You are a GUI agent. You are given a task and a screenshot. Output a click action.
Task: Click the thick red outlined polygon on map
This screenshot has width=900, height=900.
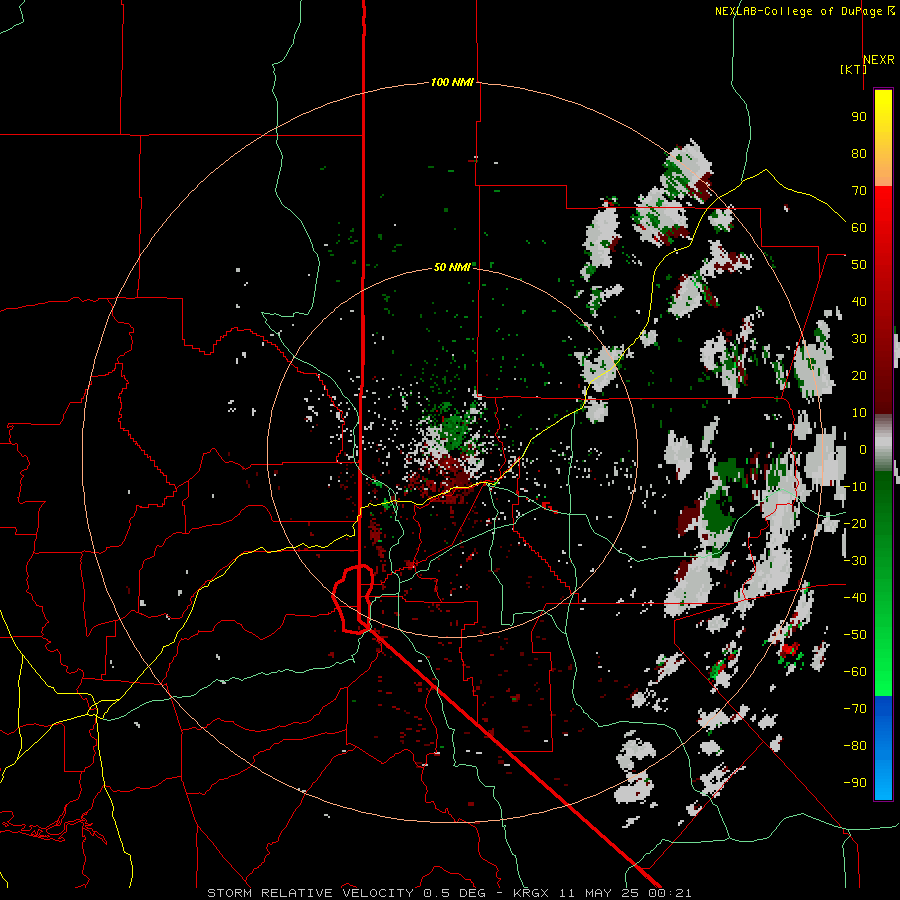point(353,599)
